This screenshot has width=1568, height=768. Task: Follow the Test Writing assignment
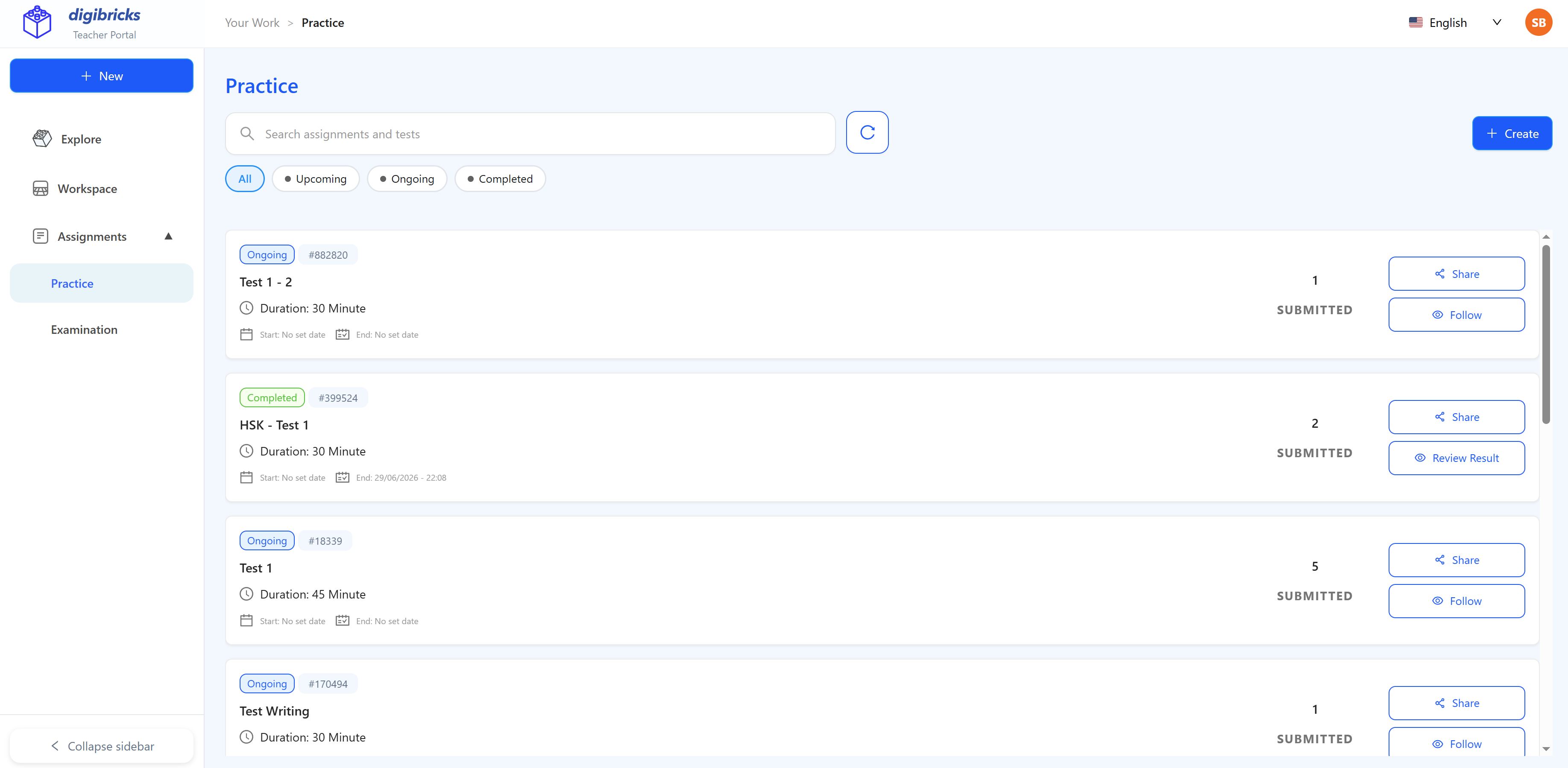coord(1456,742)
